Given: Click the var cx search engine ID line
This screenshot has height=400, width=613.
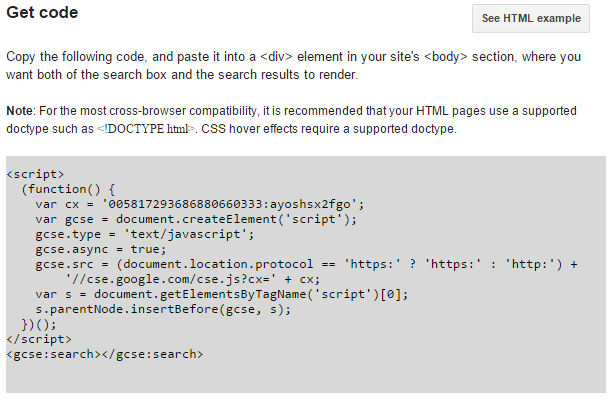Looking at the screenshot, I should [200, 204].
